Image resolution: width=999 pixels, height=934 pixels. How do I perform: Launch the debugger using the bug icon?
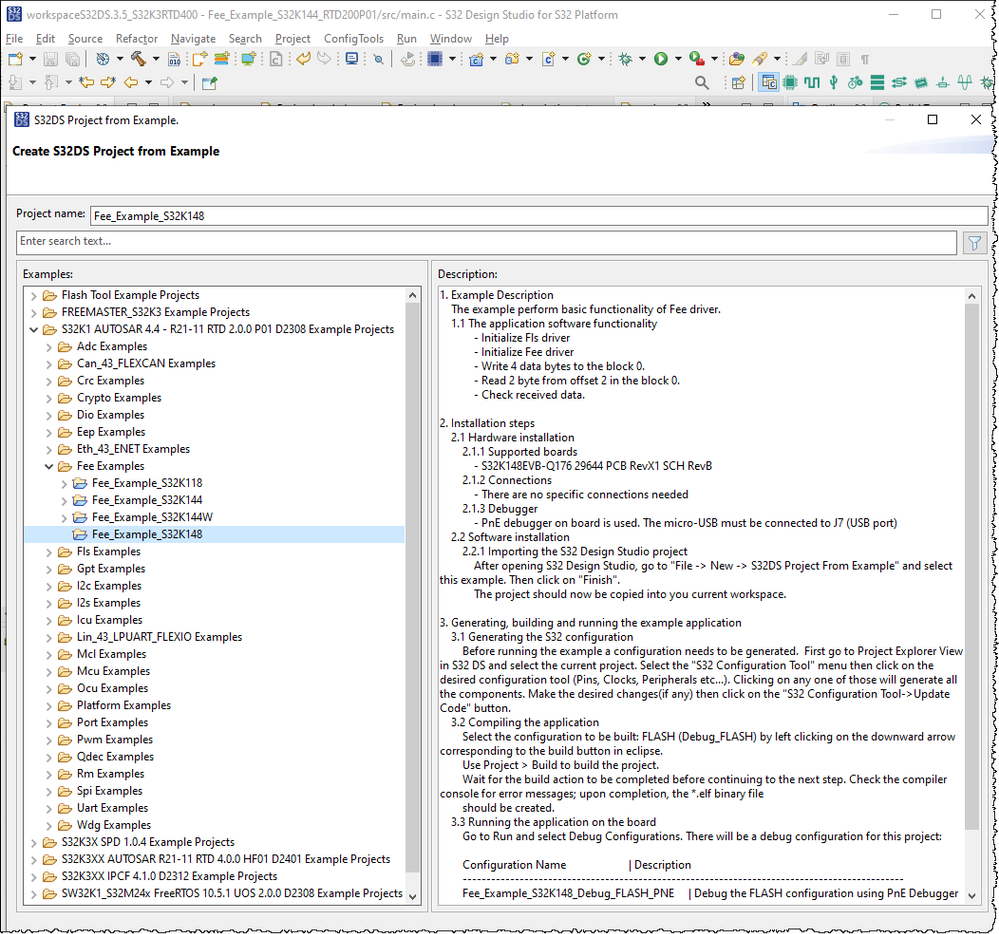click(625, 60)
